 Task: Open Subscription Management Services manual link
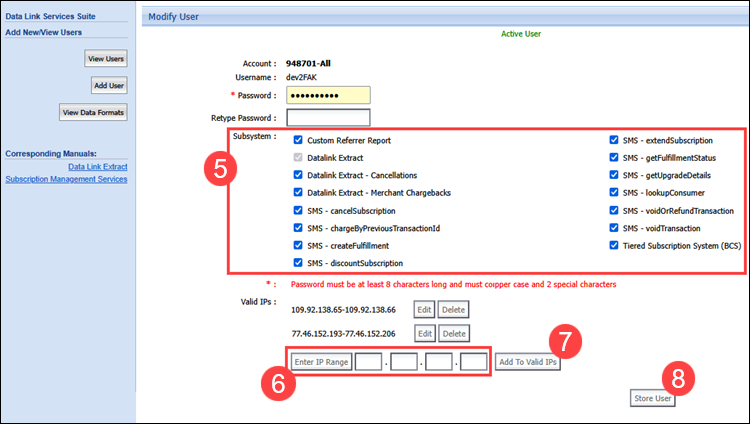click(x=66, y=179)
